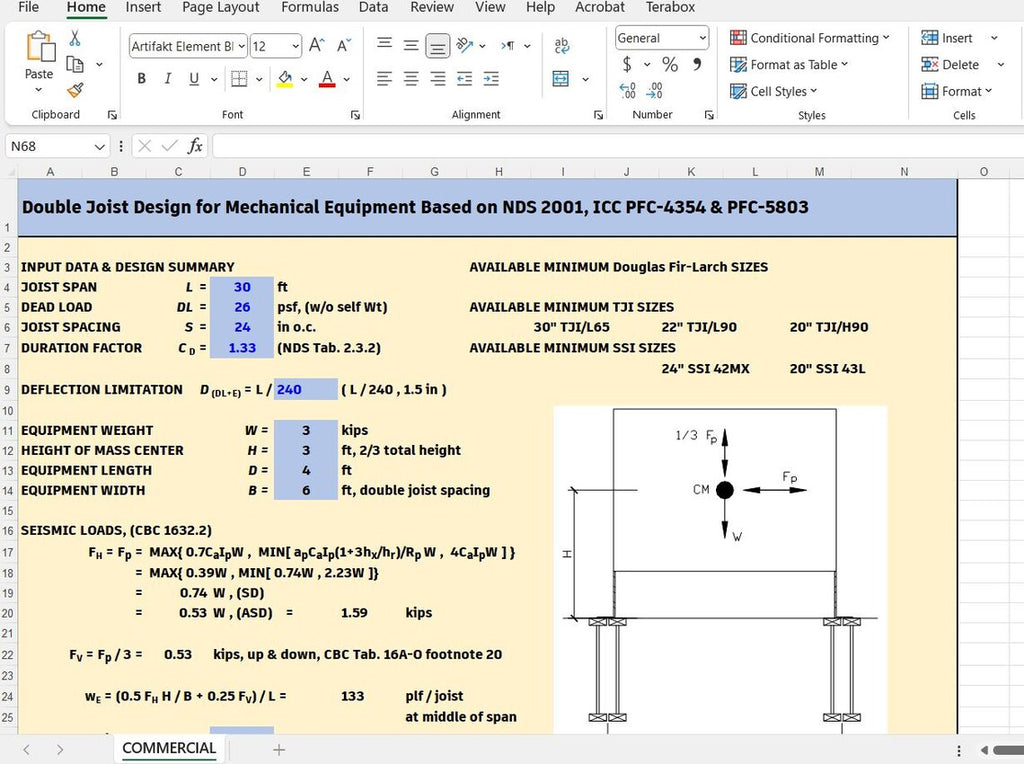Switch to the Data tab
Viewport: 1024px width, 764px height.
tap(374, 7)
